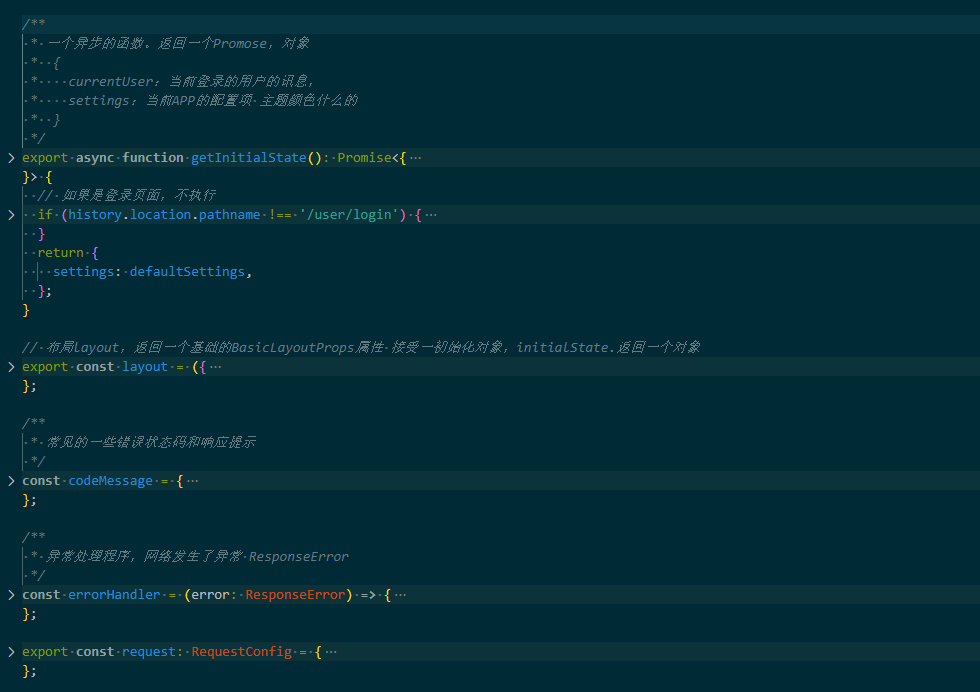Click the async keyword

(95, 158)
